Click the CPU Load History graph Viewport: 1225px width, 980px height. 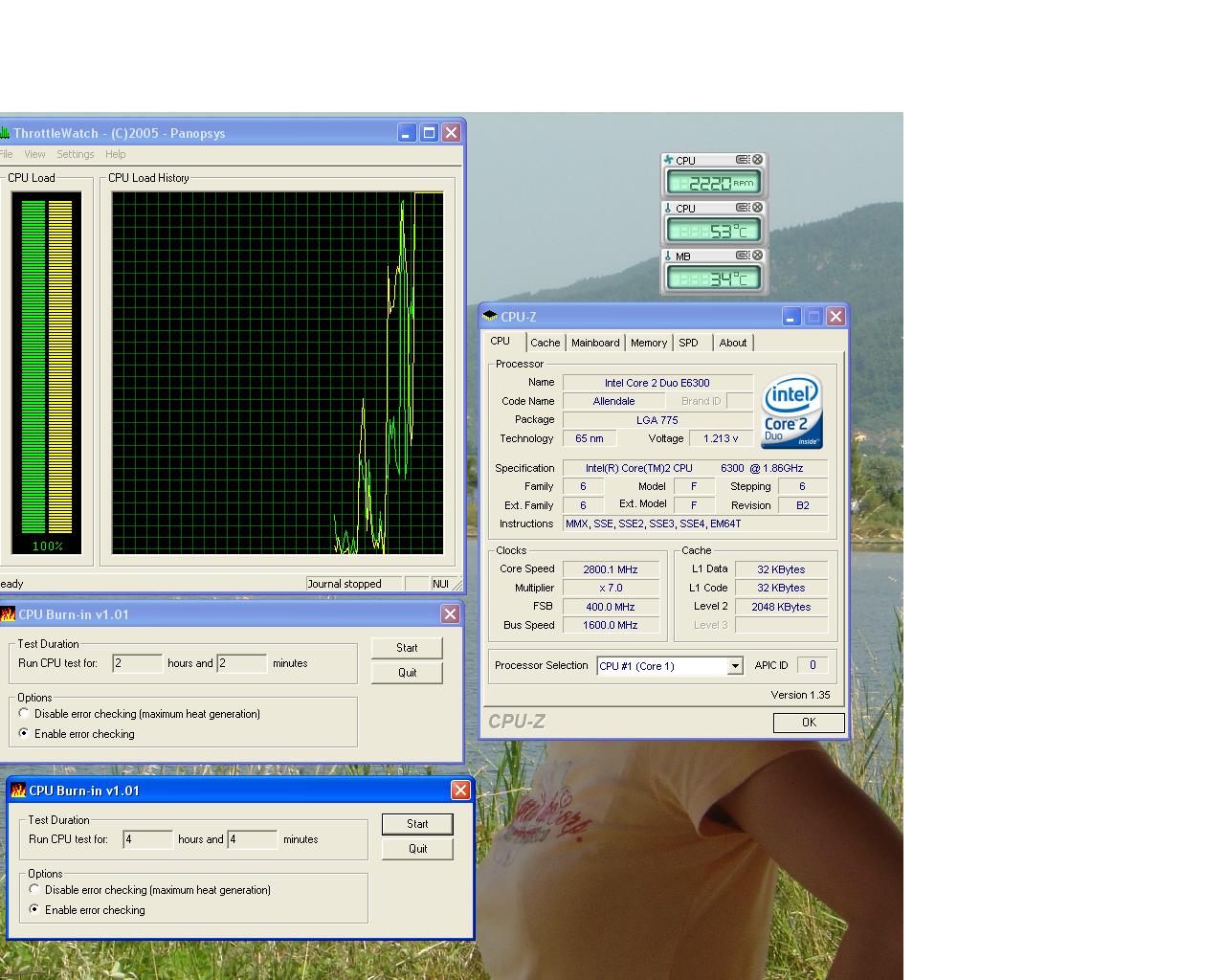278,373
